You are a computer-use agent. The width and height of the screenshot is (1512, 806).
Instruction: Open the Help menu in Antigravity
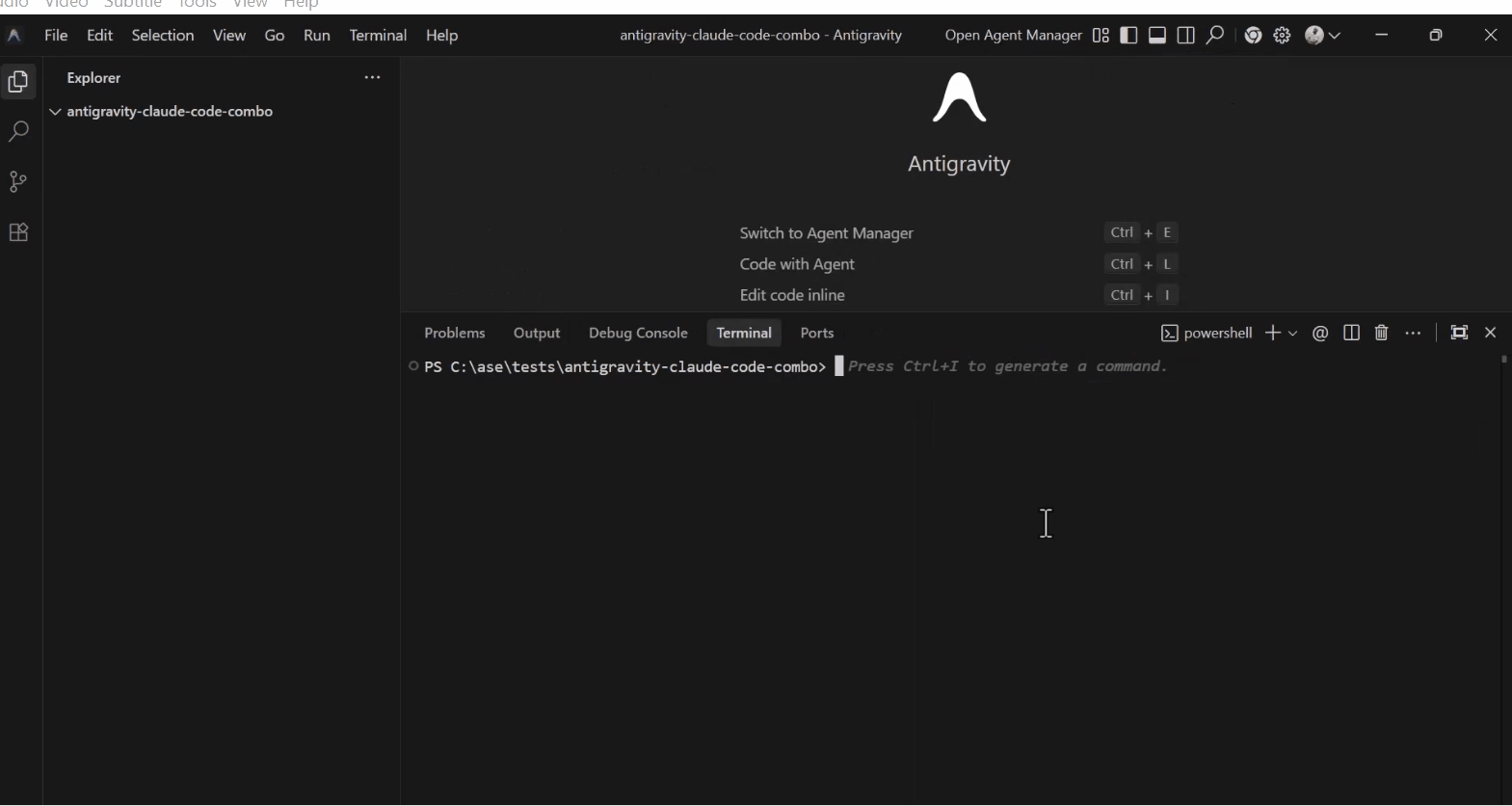pyautogui.click(x=441, y=36)
